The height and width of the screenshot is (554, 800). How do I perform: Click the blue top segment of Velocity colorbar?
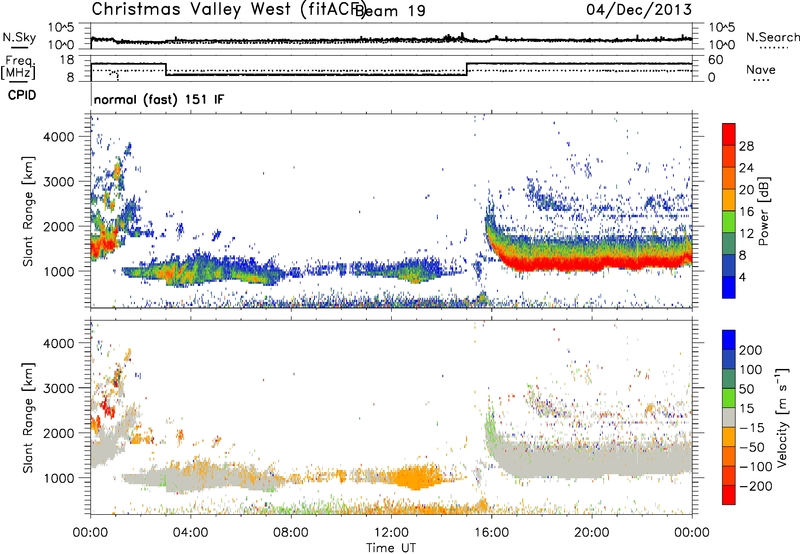point(729,340)
